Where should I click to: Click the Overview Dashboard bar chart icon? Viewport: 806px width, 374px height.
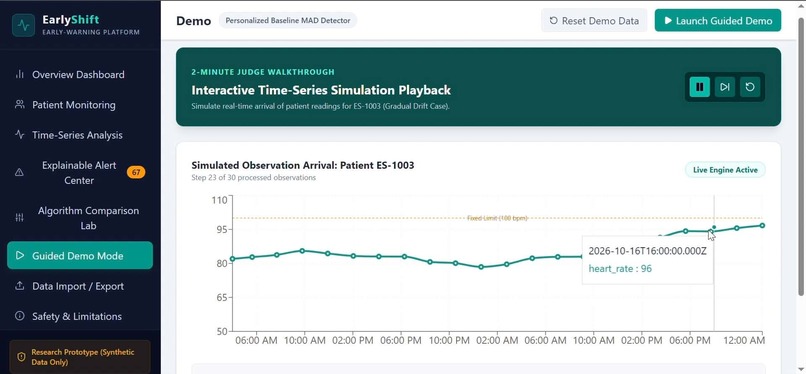(x=20, y=74)
